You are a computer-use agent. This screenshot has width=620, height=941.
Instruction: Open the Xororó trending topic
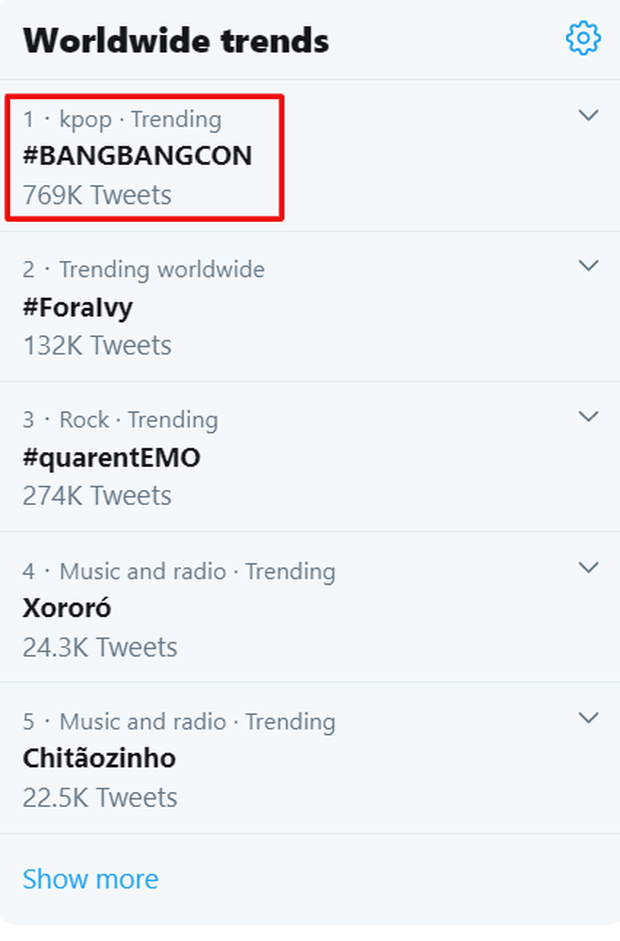tap(69, 608)
